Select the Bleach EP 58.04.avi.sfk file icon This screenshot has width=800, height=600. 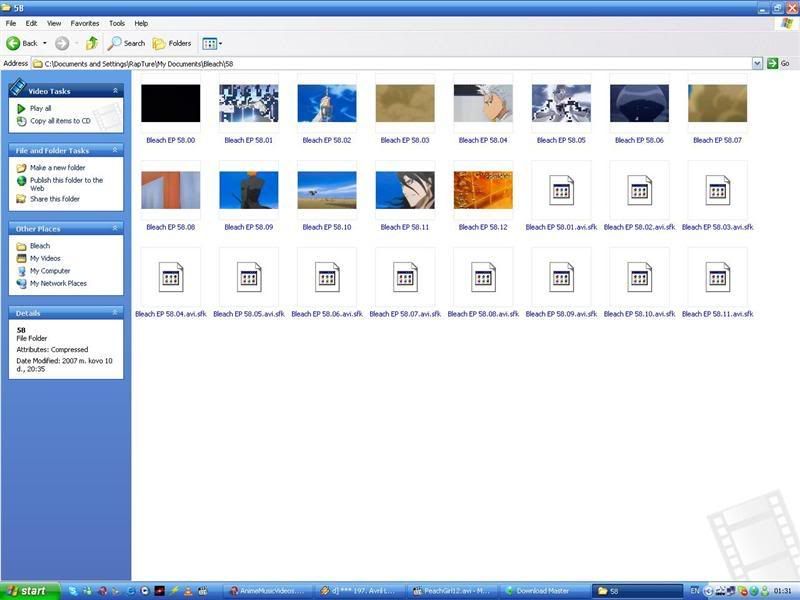pyautogui.click(x=170, y=277)
